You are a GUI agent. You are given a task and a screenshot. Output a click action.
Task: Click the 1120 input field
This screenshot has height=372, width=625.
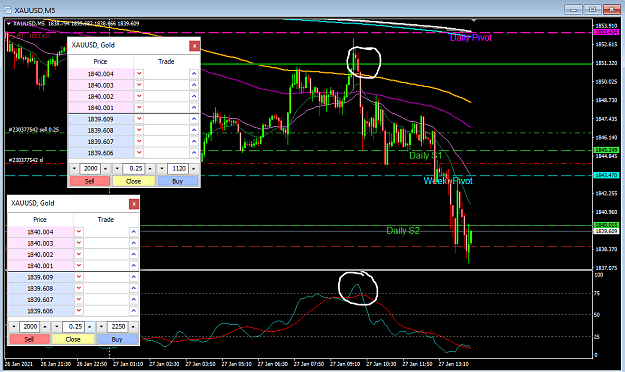click(178, 169)
